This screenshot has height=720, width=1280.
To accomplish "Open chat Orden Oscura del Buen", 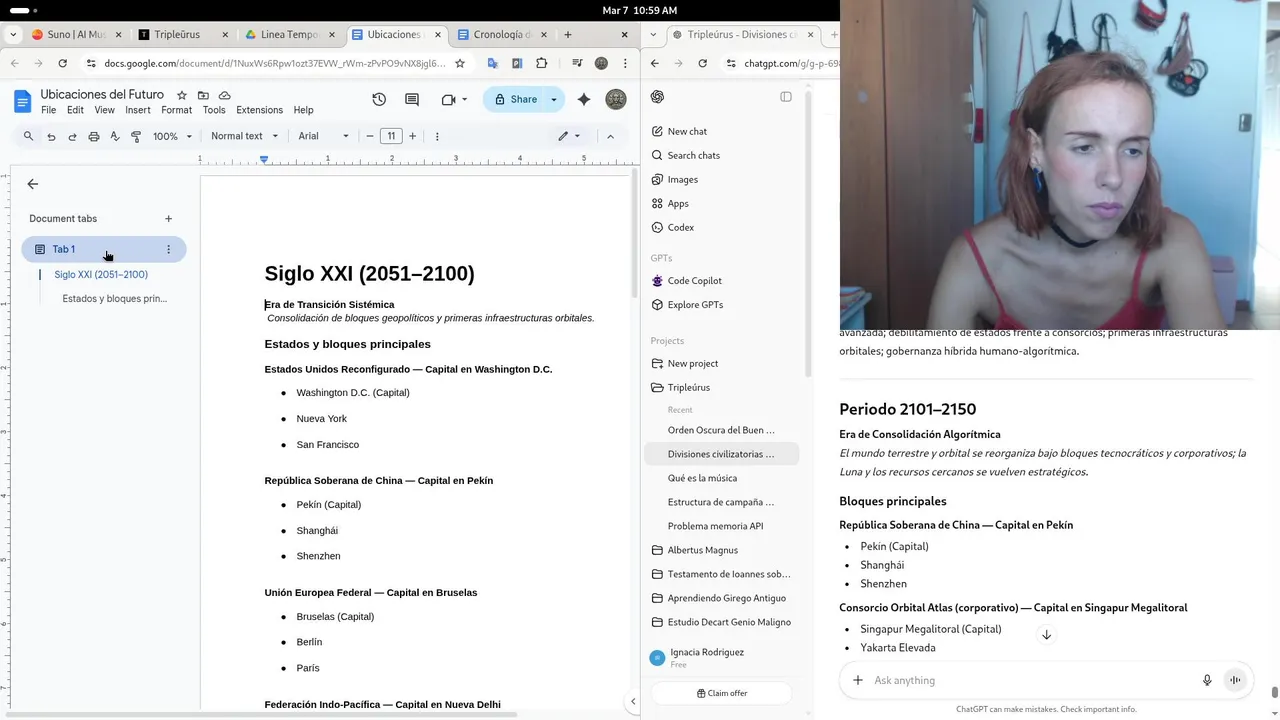I will click(x=721, y=430).
